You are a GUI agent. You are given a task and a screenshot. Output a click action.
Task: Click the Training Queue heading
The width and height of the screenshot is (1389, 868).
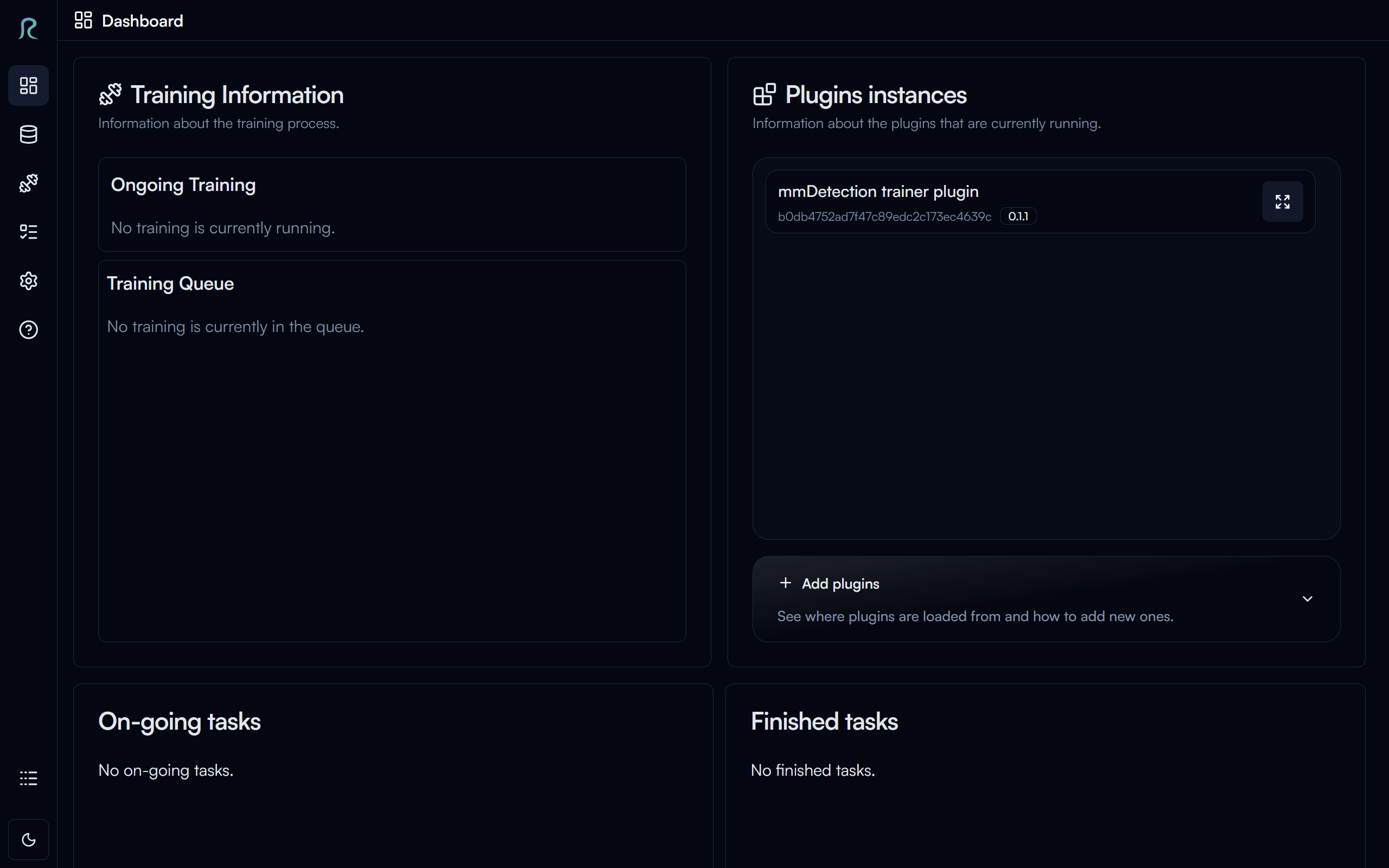point(170,284)
